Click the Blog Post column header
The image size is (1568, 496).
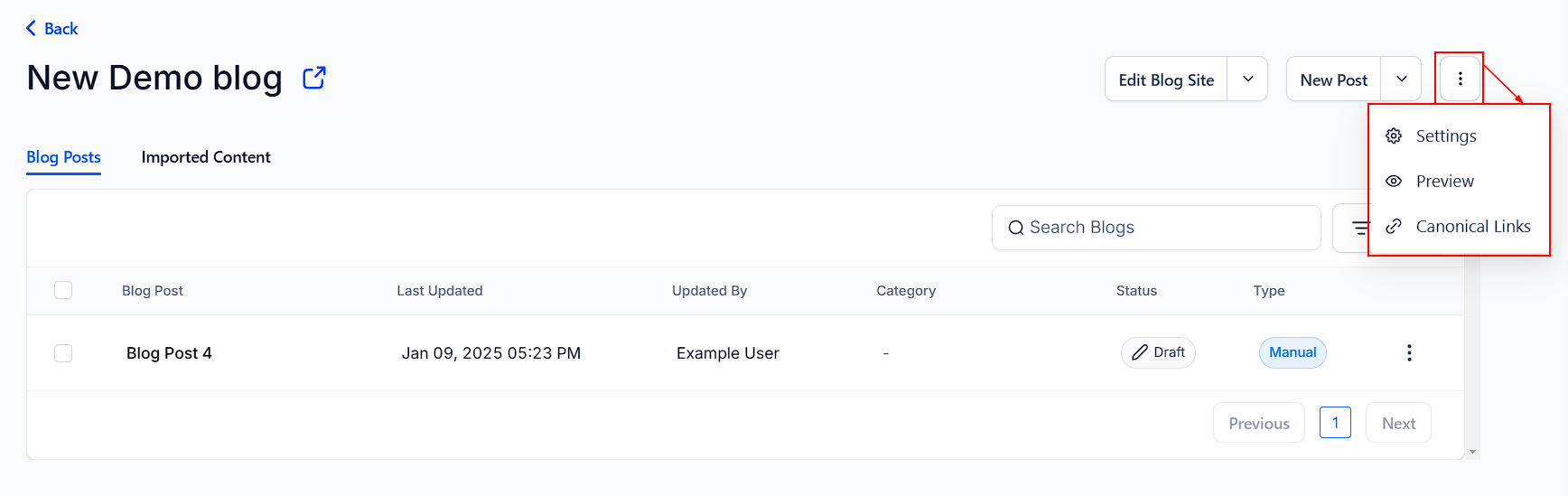(153, 291)
